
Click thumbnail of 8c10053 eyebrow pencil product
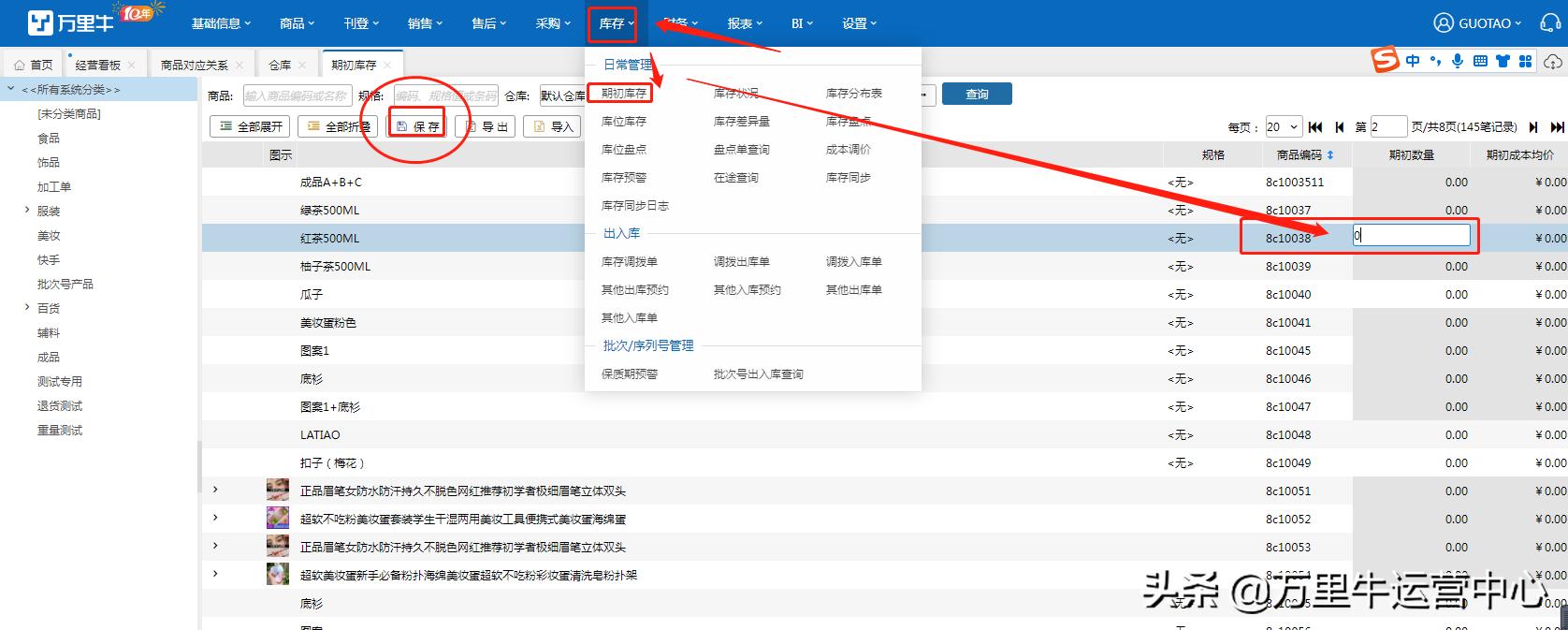[278, 546]
